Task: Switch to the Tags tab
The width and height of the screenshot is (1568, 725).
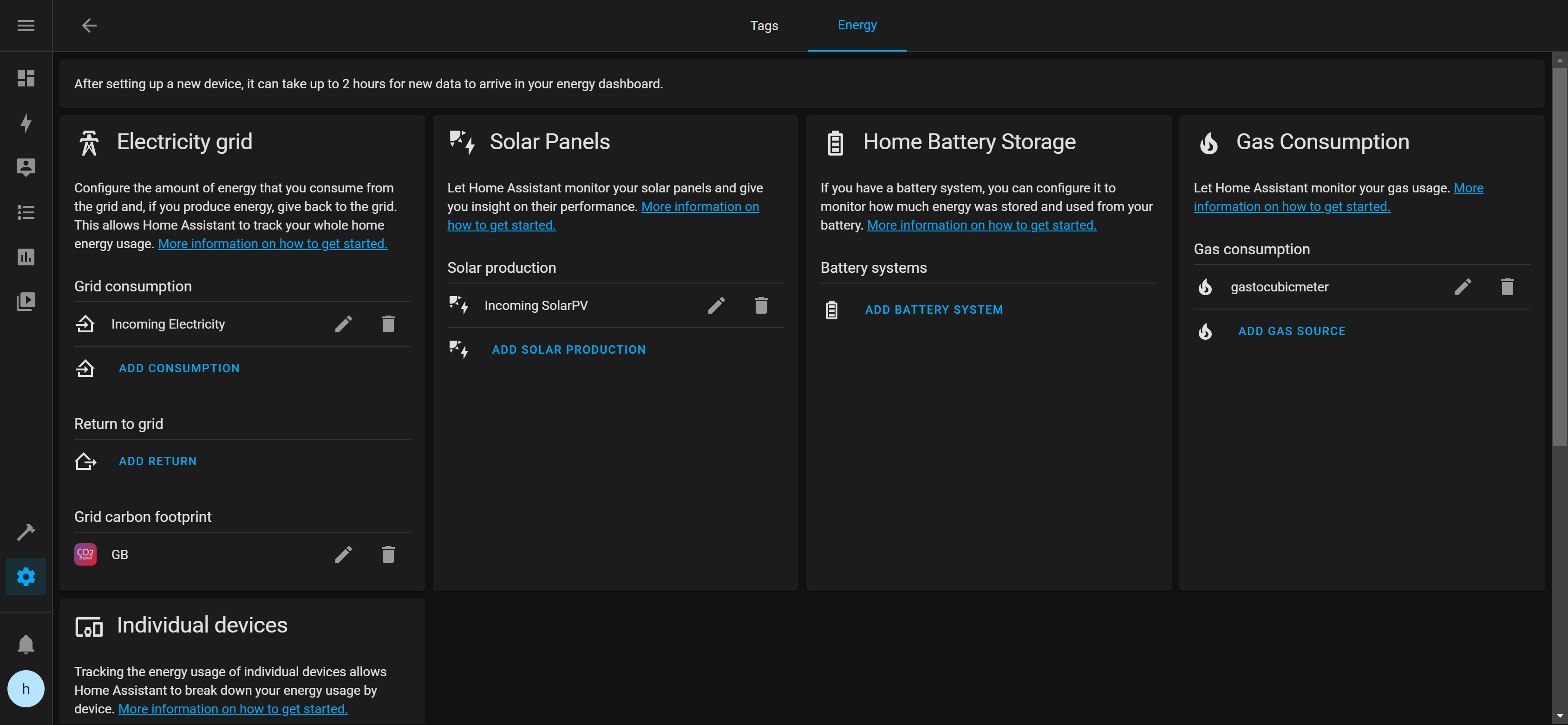Action: point(764,25)
